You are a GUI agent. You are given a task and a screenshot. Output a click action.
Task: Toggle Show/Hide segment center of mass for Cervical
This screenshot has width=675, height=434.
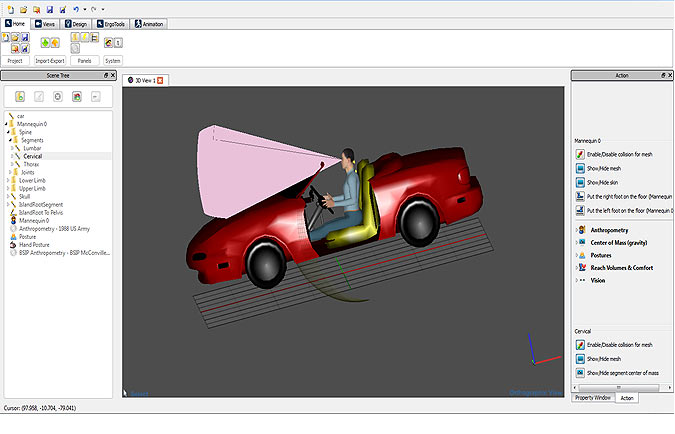[581, 372]
